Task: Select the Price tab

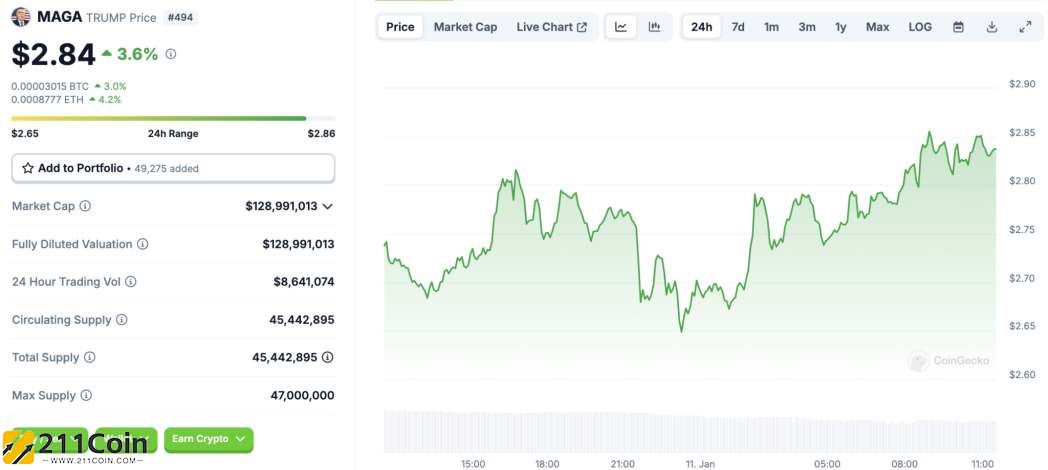Action: coord(400,27)
